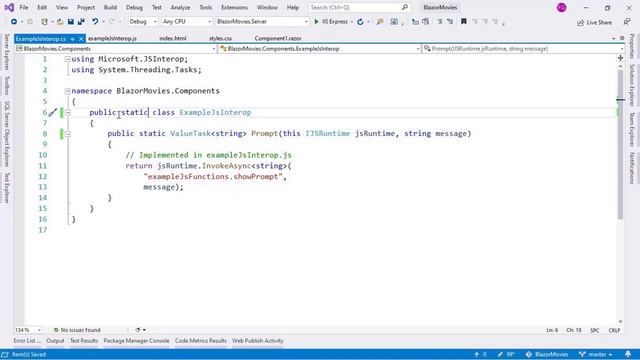This screenshot has height=360, width=640.
Task: Open the File menu
Action: 24,7
